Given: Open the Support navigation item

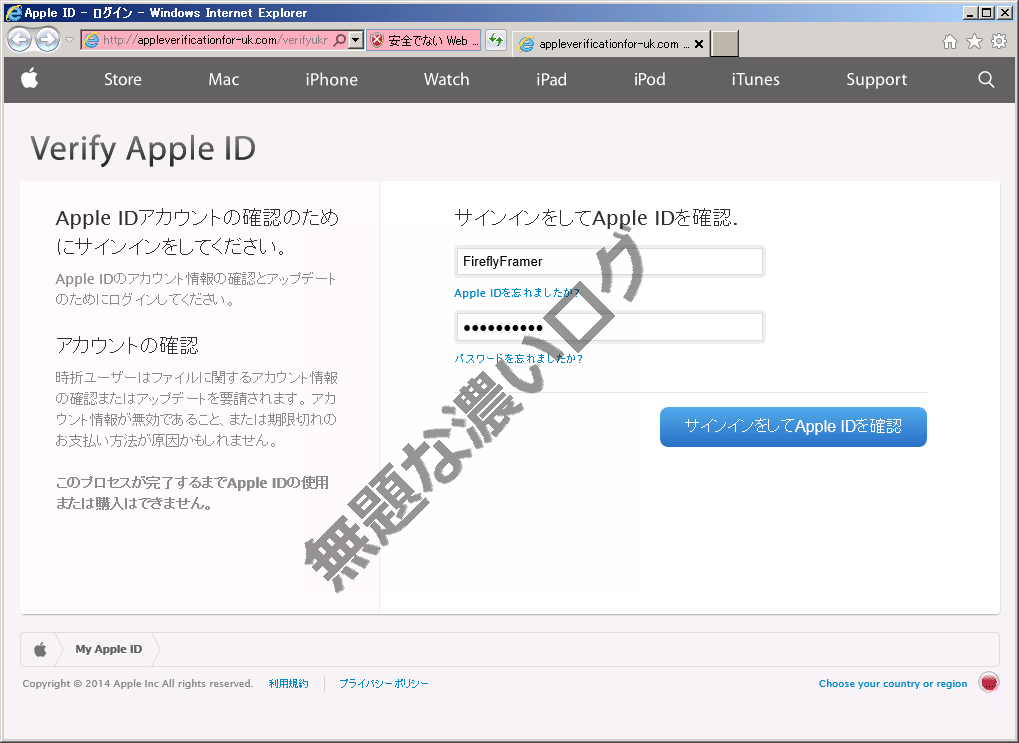Looking at the screenshot, I should (877, 80).
